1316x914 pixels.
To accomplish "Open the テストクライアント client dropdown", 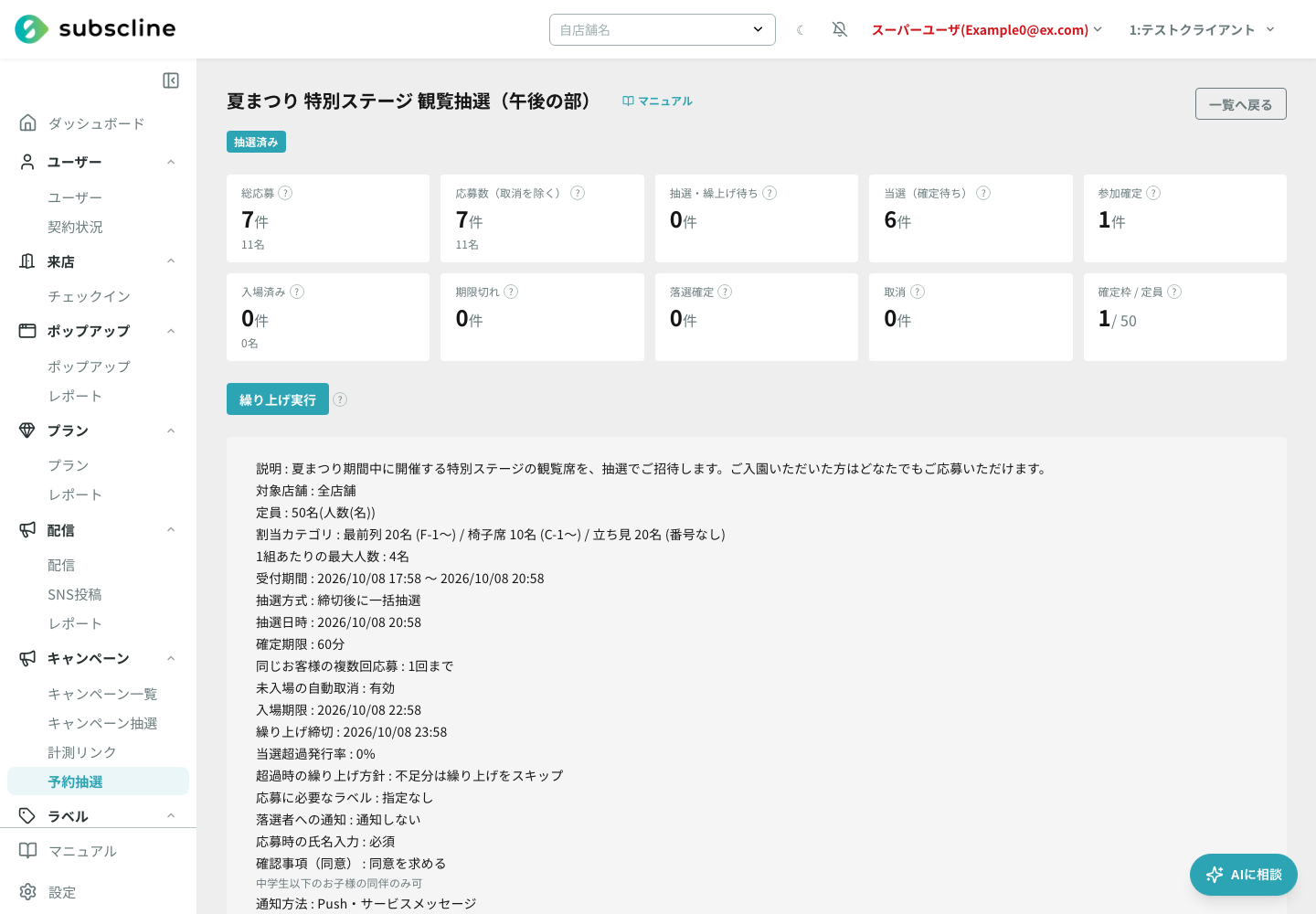I will coord(1202,30).
